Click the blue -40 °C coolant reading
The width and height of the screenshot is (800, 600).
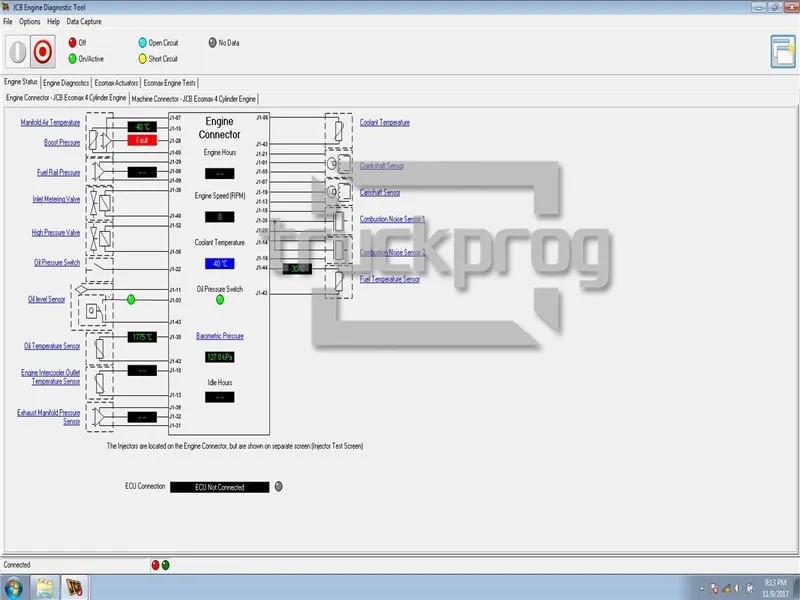(x=220, y=264)
